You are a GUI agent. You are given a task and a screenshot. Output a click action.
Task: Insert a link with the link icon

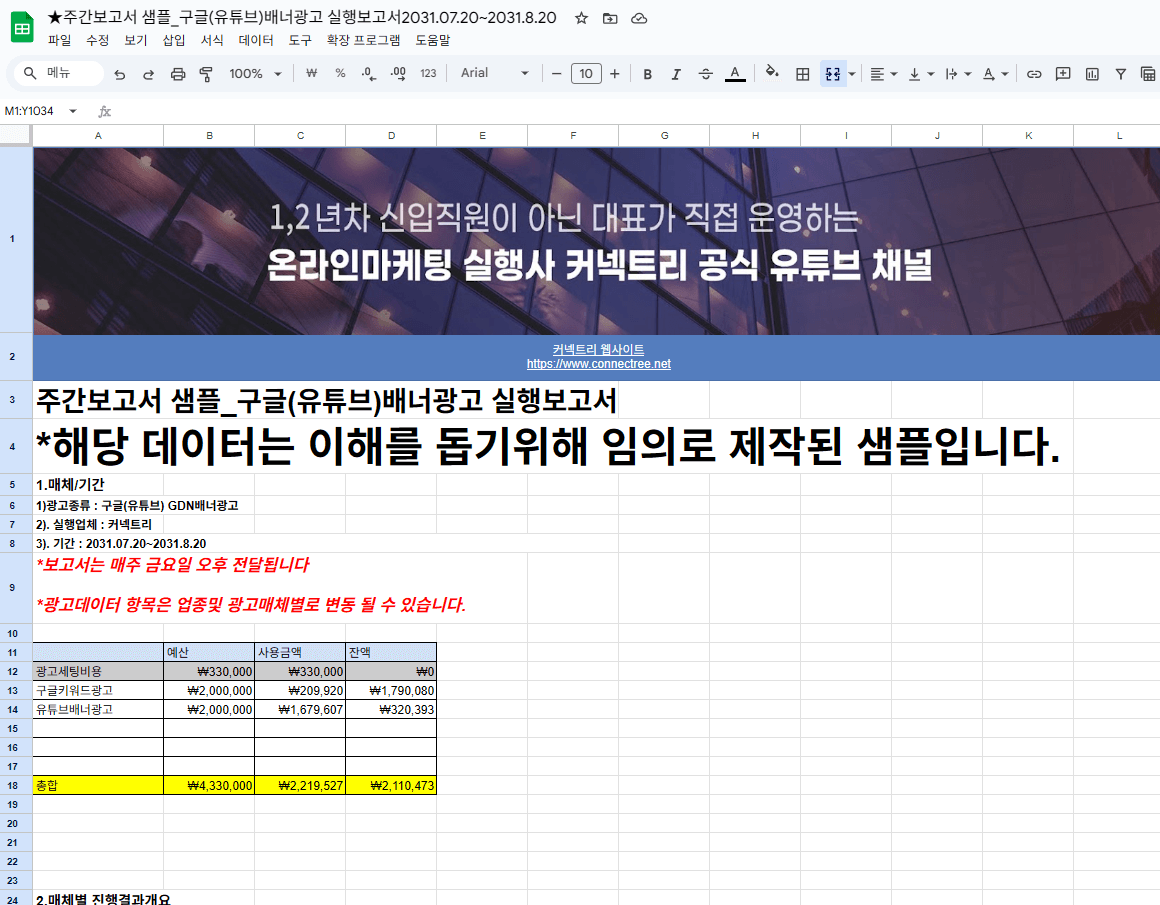pyautogui.click(x=1033, y=73)
